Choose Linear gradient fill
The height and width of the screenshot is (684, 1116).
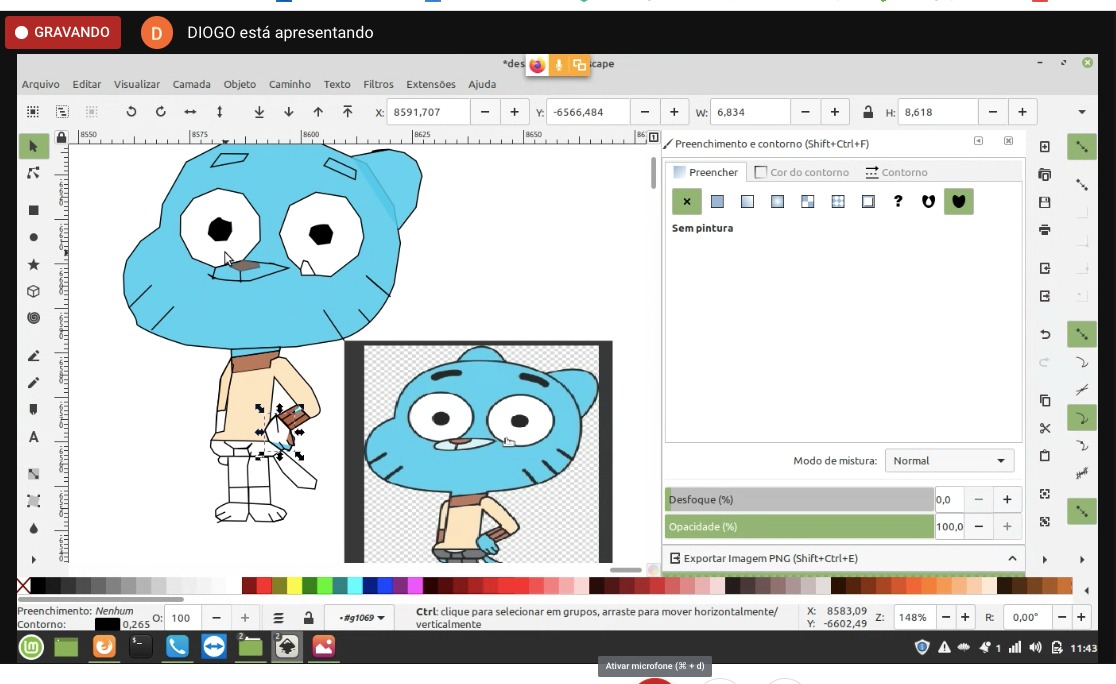point(747,201)
